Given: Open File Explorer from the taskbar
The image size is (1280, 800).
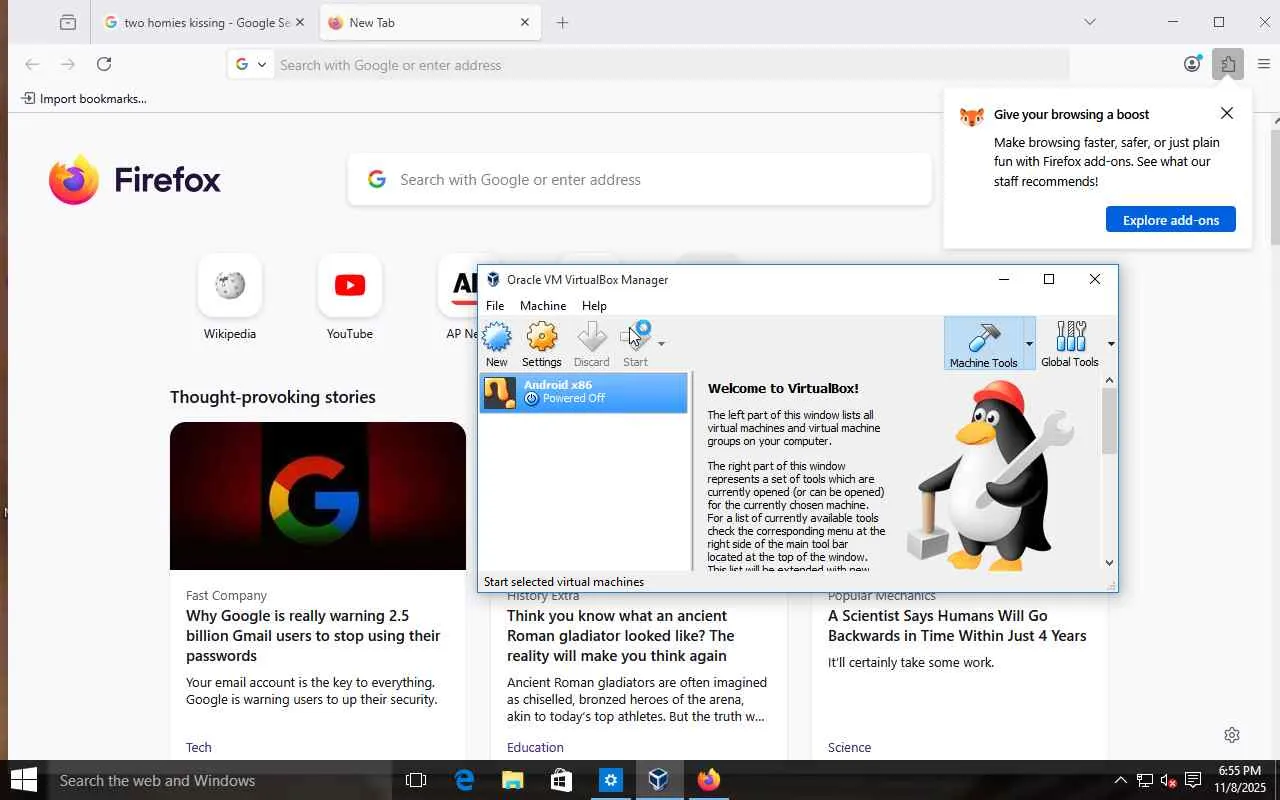Looking at the screenshot, I should (512, 780).
